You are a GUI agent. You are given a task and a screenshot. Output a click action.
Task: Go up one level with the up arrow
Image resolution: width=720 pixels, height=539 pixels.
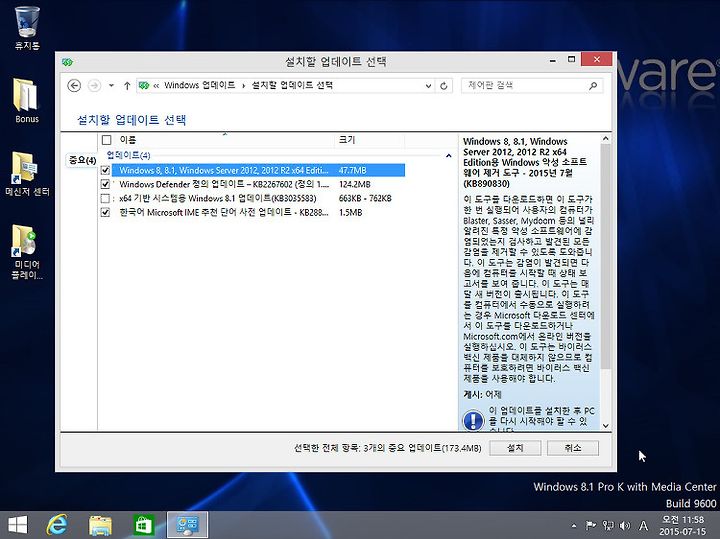pyautogui.click(x=127, y=85)
